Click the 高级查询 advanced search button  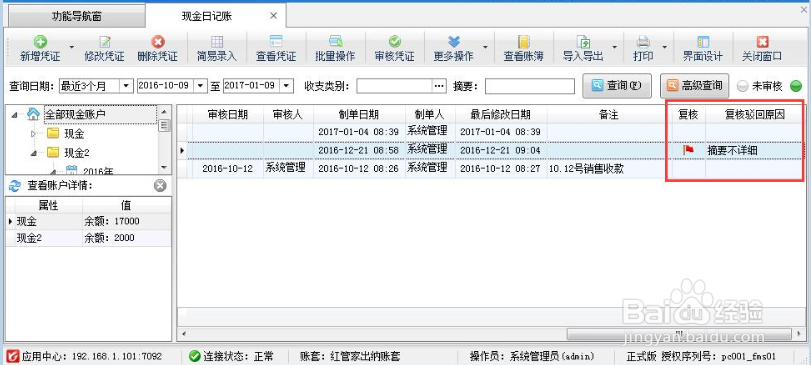click(695, 85)
